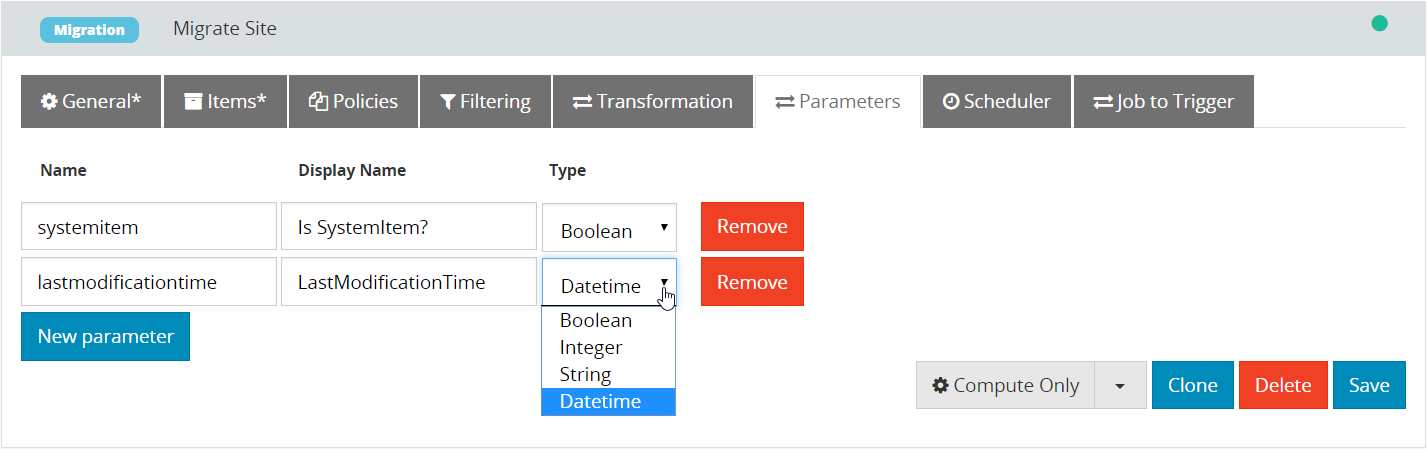Click the Compute Only button
1427x449 pixels.
1005,385
